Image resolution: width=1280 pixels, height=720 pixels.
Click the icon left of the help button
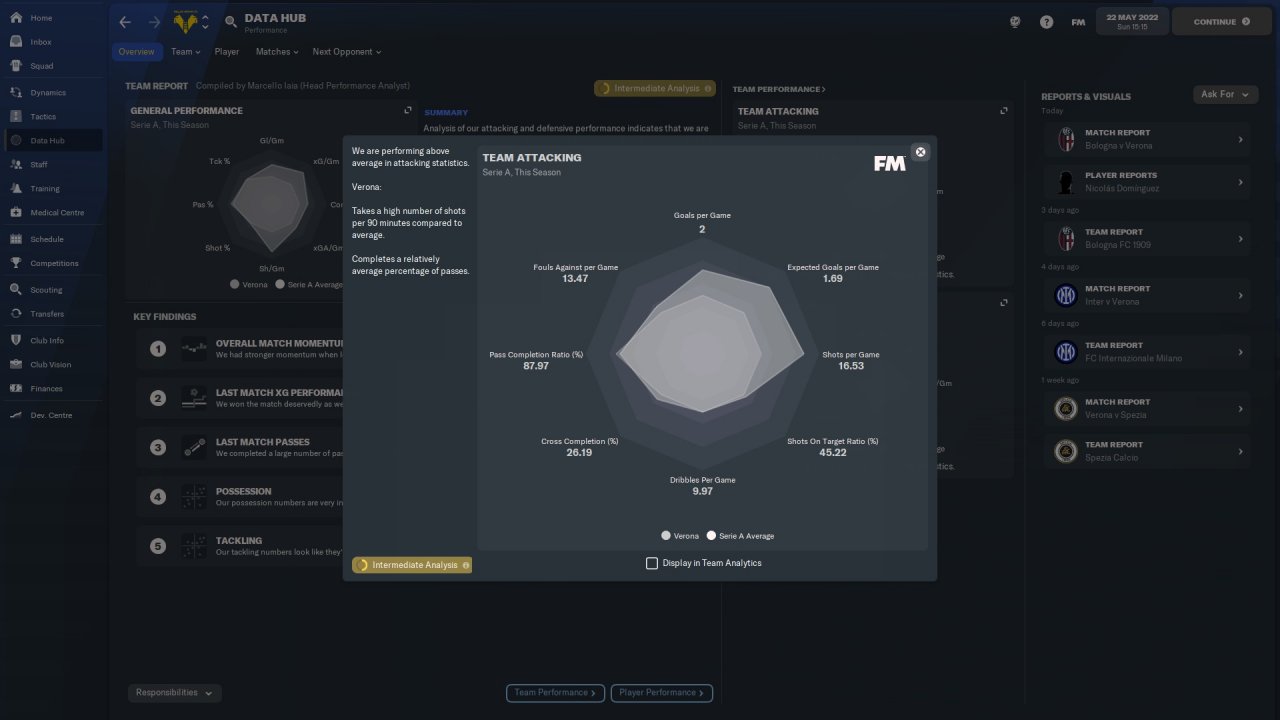click(x=1017, y=22)
